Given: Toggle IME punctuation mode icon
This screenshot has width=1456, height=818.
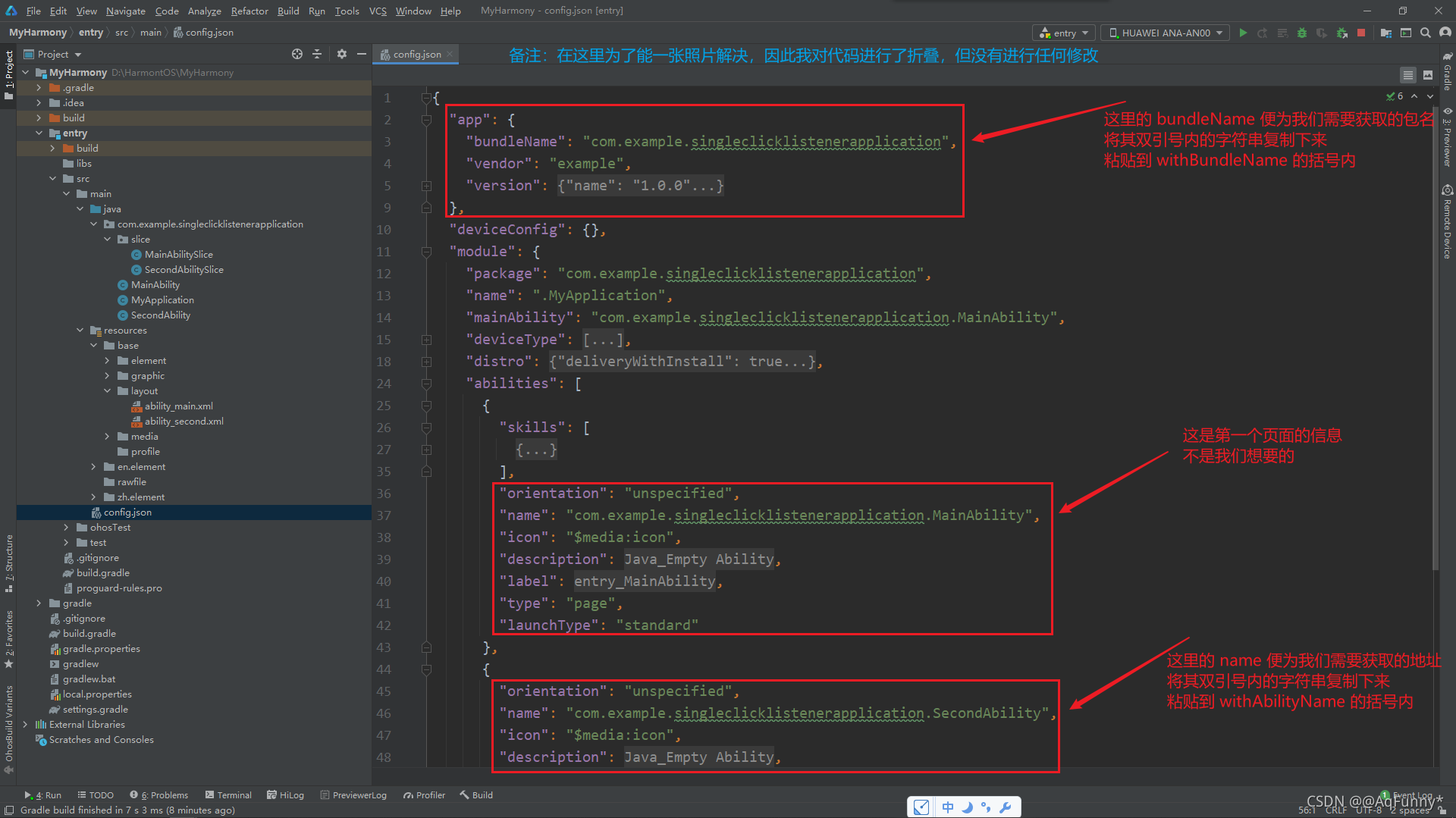Looking at the screenshot, I should (986, 807).
